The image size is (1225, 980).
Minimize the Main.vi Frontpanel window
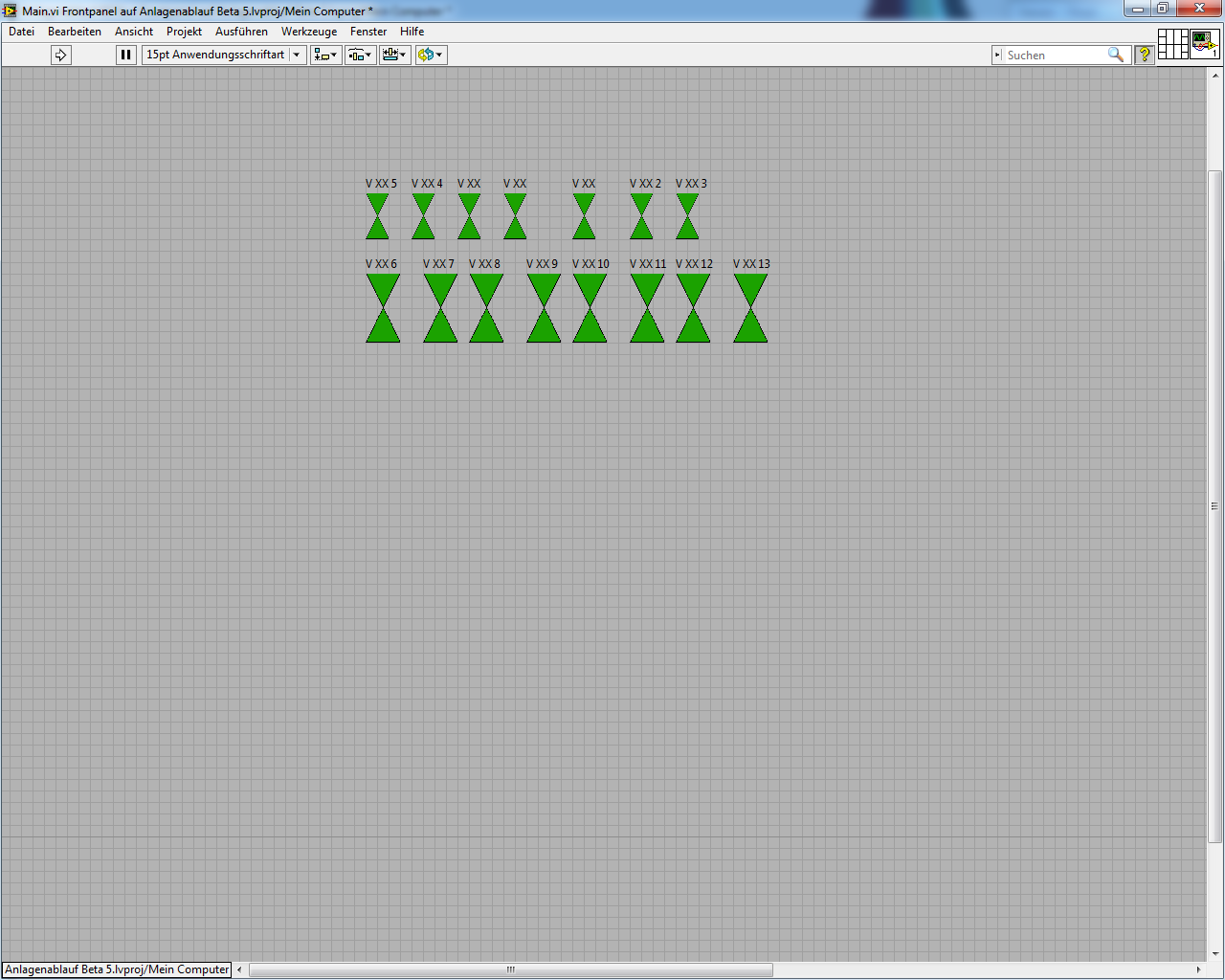(x=1137, y=9)
